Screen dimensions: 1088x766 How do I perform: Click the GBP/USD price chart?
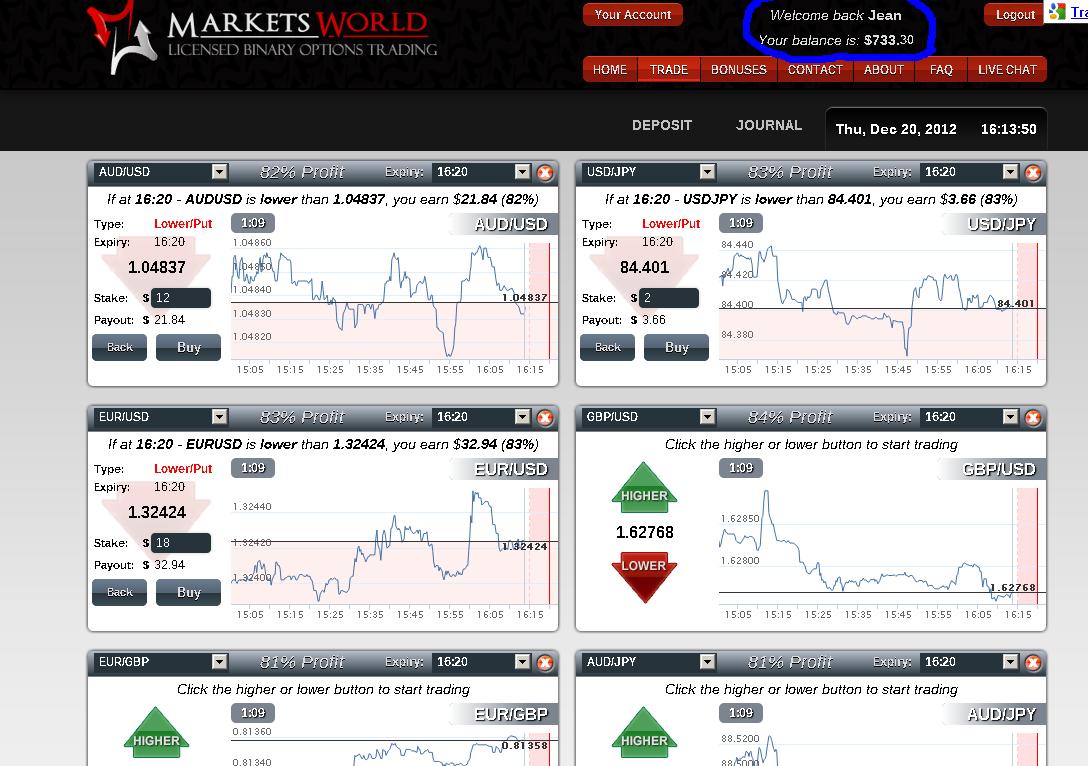point(881,545)
